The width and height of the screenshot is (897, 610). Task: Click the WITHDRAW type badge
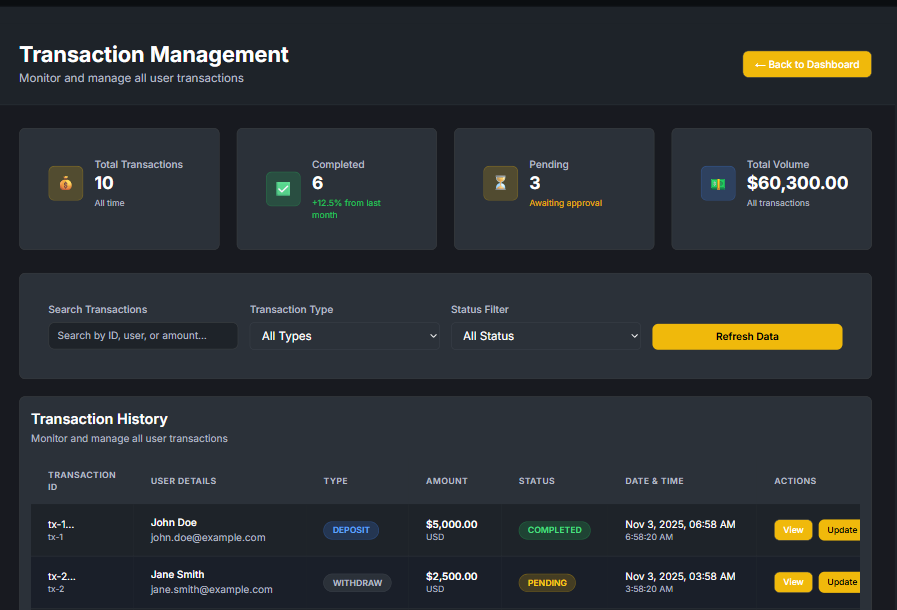(357, 582)
